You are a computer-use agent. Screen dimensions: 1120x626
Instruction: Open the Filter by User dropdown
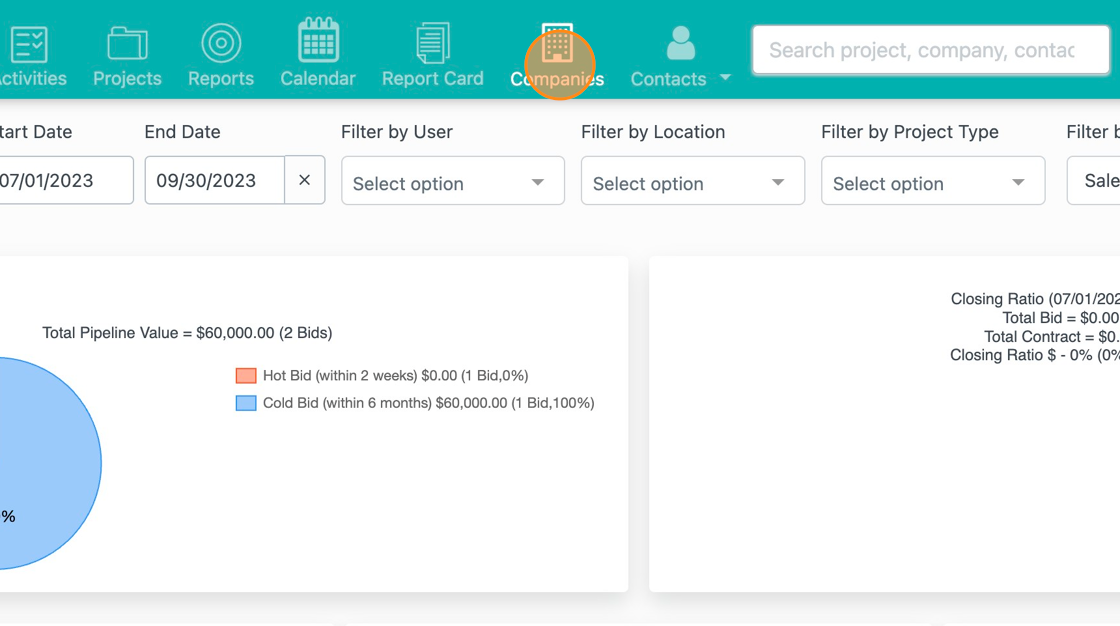tap(452, 181)
